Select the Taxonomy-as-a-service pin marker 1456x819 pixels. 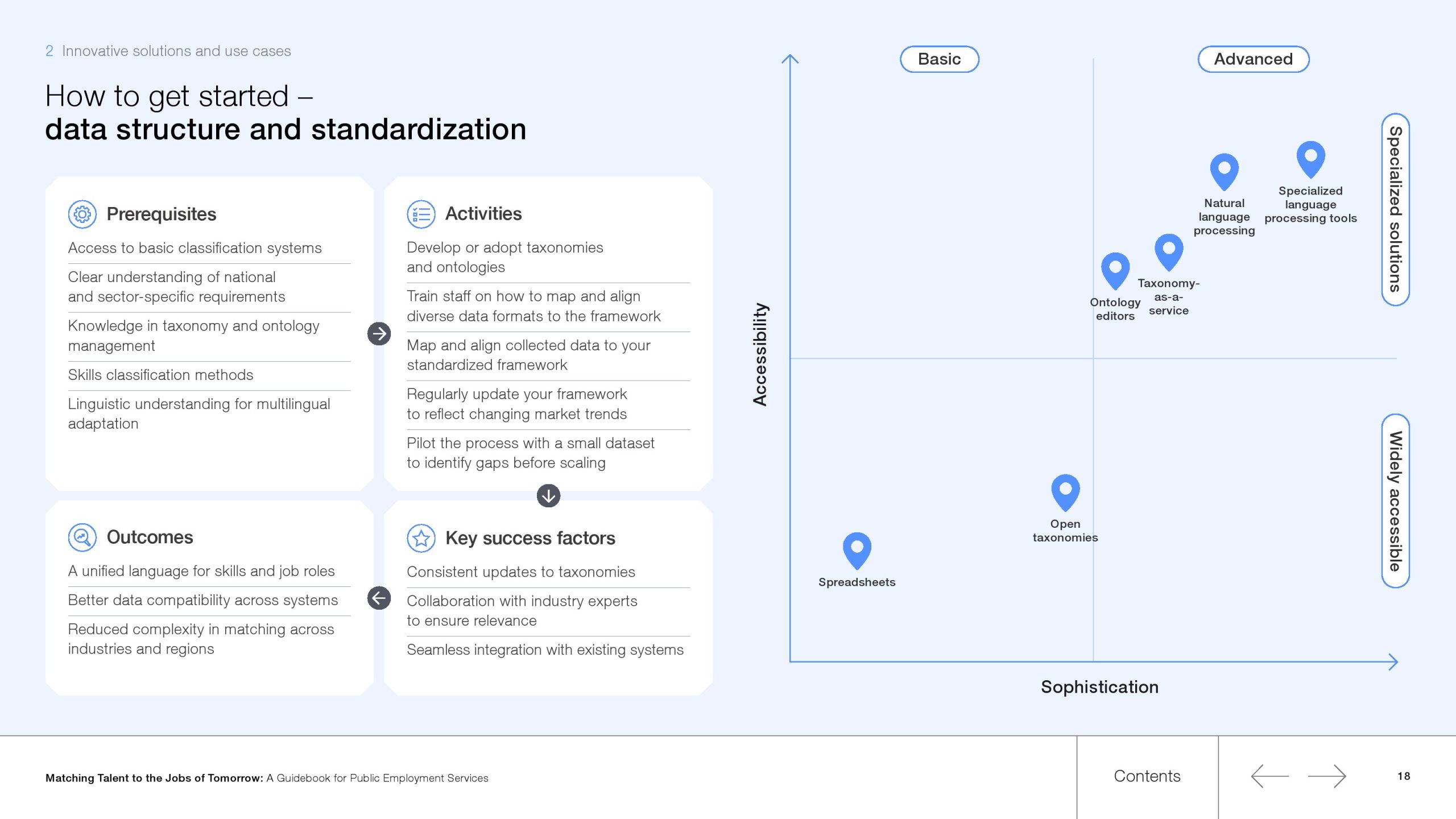(x=1168, y=252)
